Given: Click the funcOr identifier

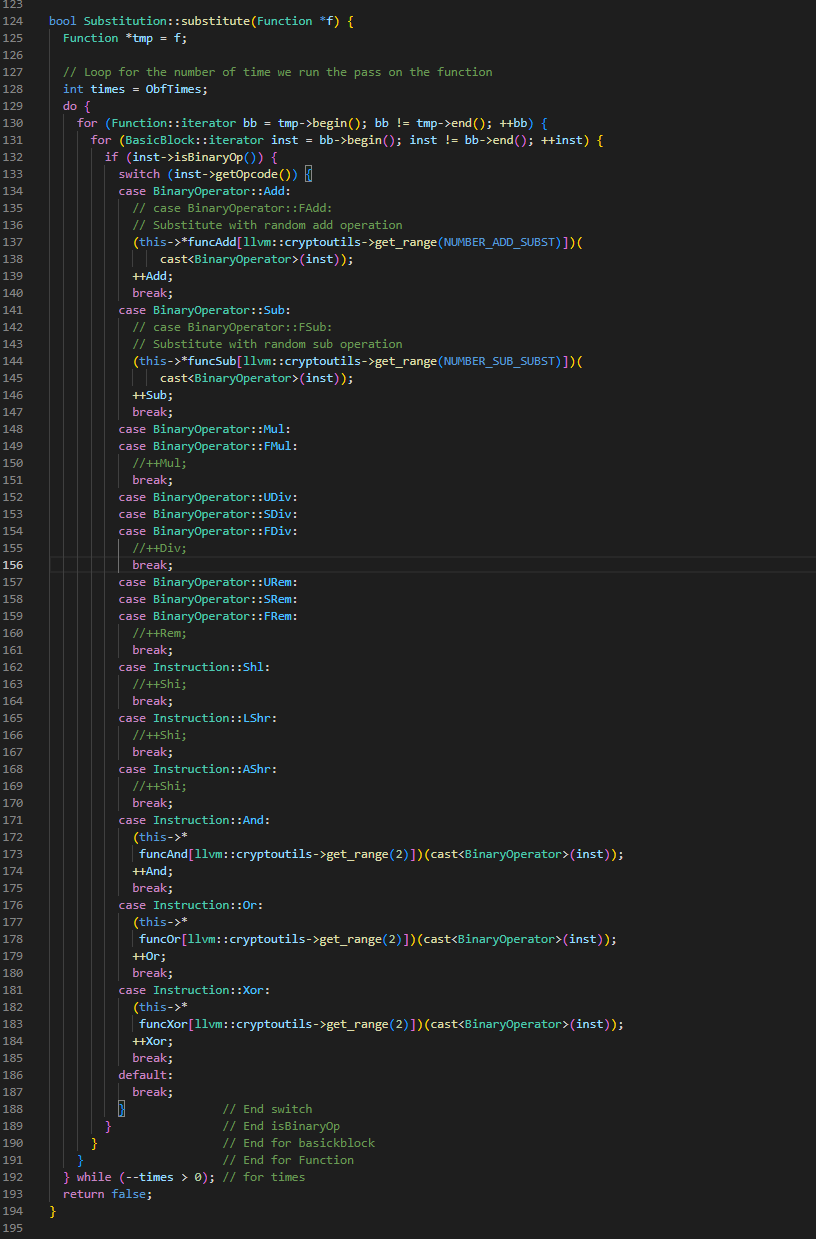Looking at the screenshot, I should 160,939.
